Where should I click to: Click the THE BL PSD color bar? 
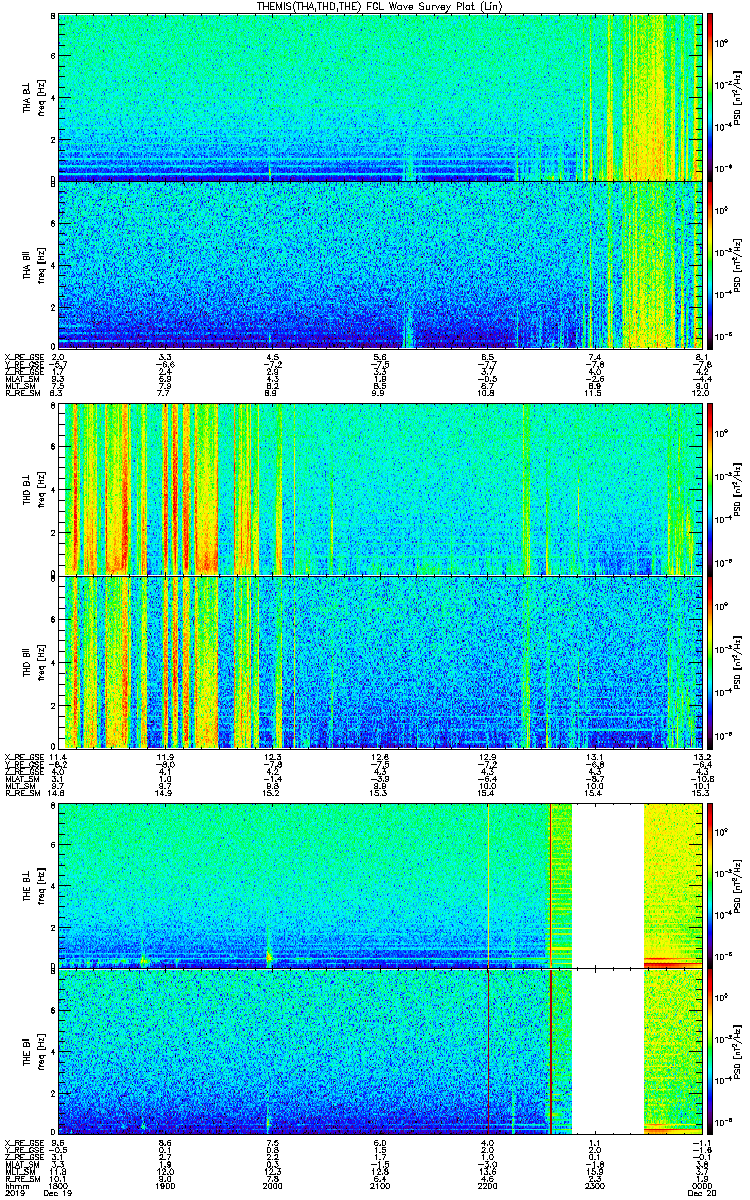coord(710,885)
